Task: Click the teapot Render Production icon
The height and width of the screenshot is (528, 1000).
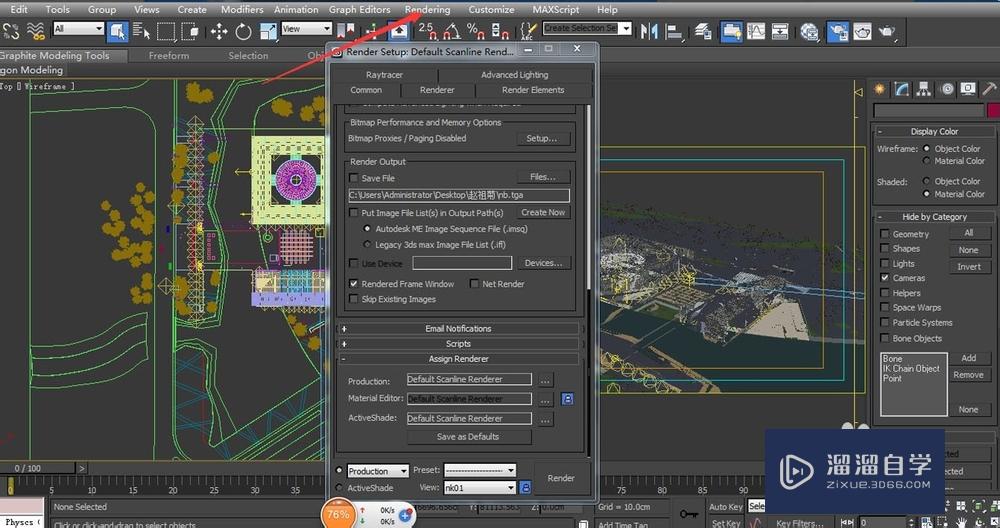Action: click(886, 32)
